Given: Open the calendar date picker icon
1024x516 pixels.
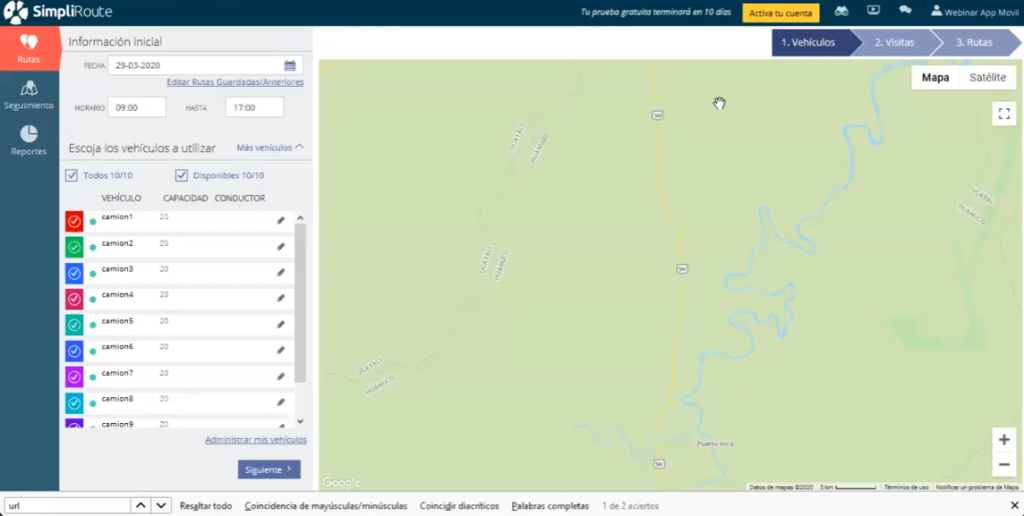Looking at the screenshot, I should pyautogui.click(x=290, y=65).
